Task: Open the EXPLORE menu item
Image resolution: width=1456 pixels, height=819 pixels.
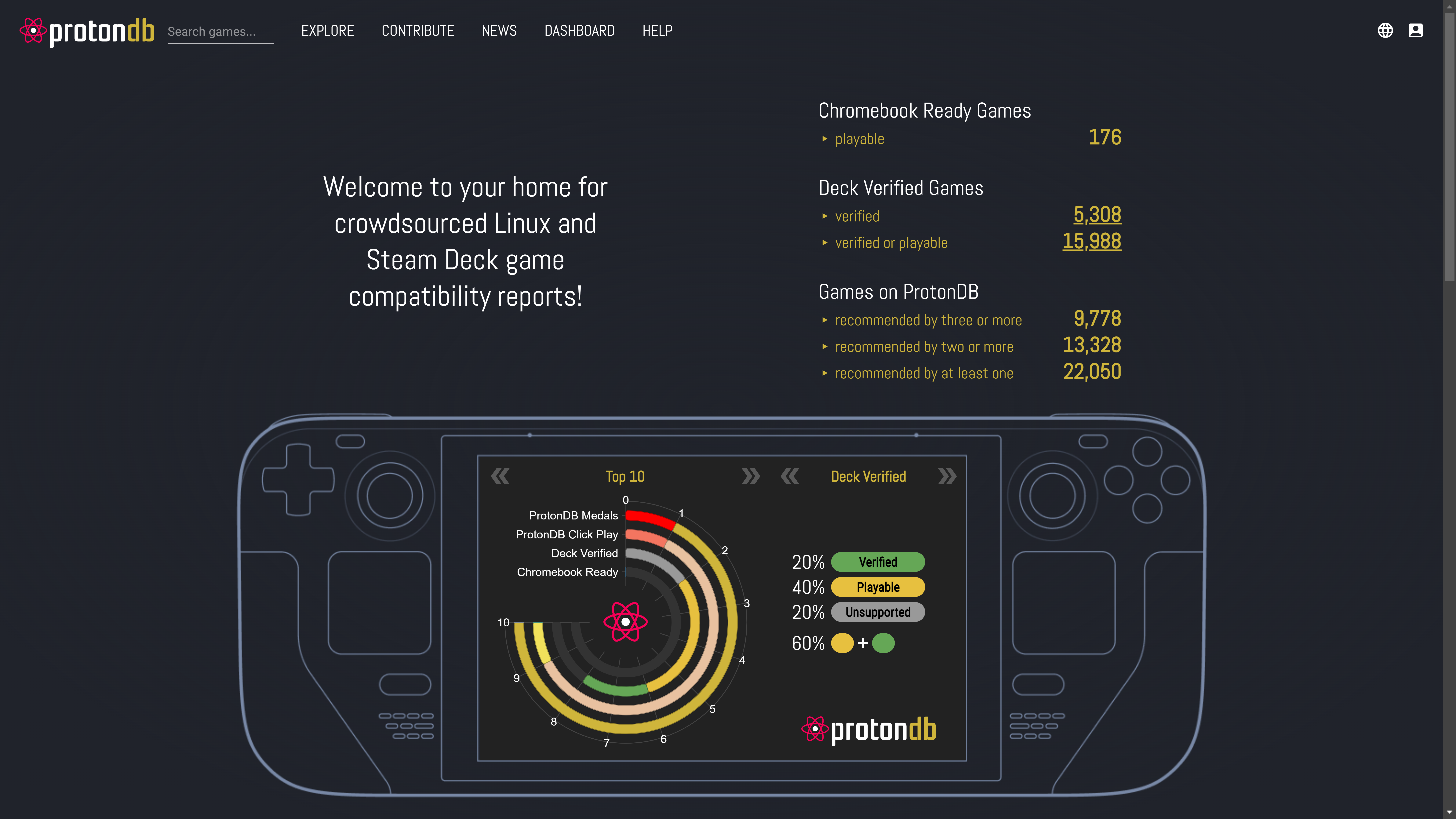Action: tap(327, 30)
